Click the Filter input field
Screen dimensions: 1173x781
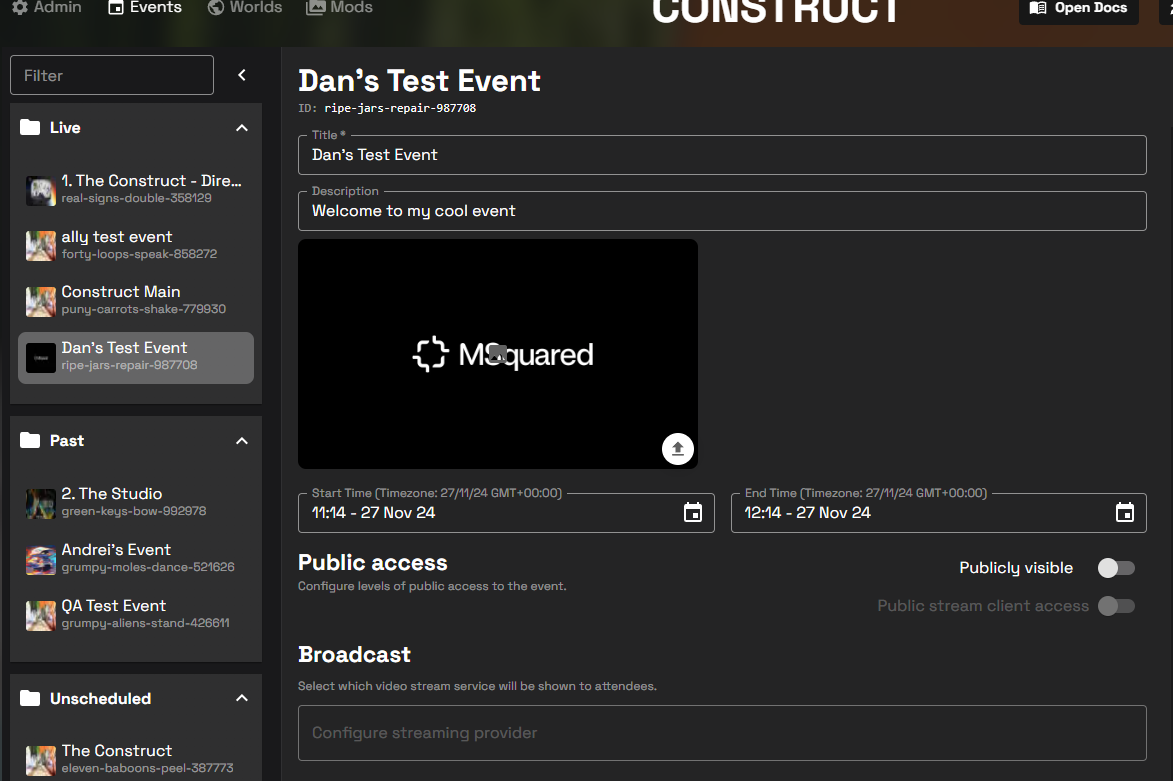pyautogui.click(x=112, y=75)
